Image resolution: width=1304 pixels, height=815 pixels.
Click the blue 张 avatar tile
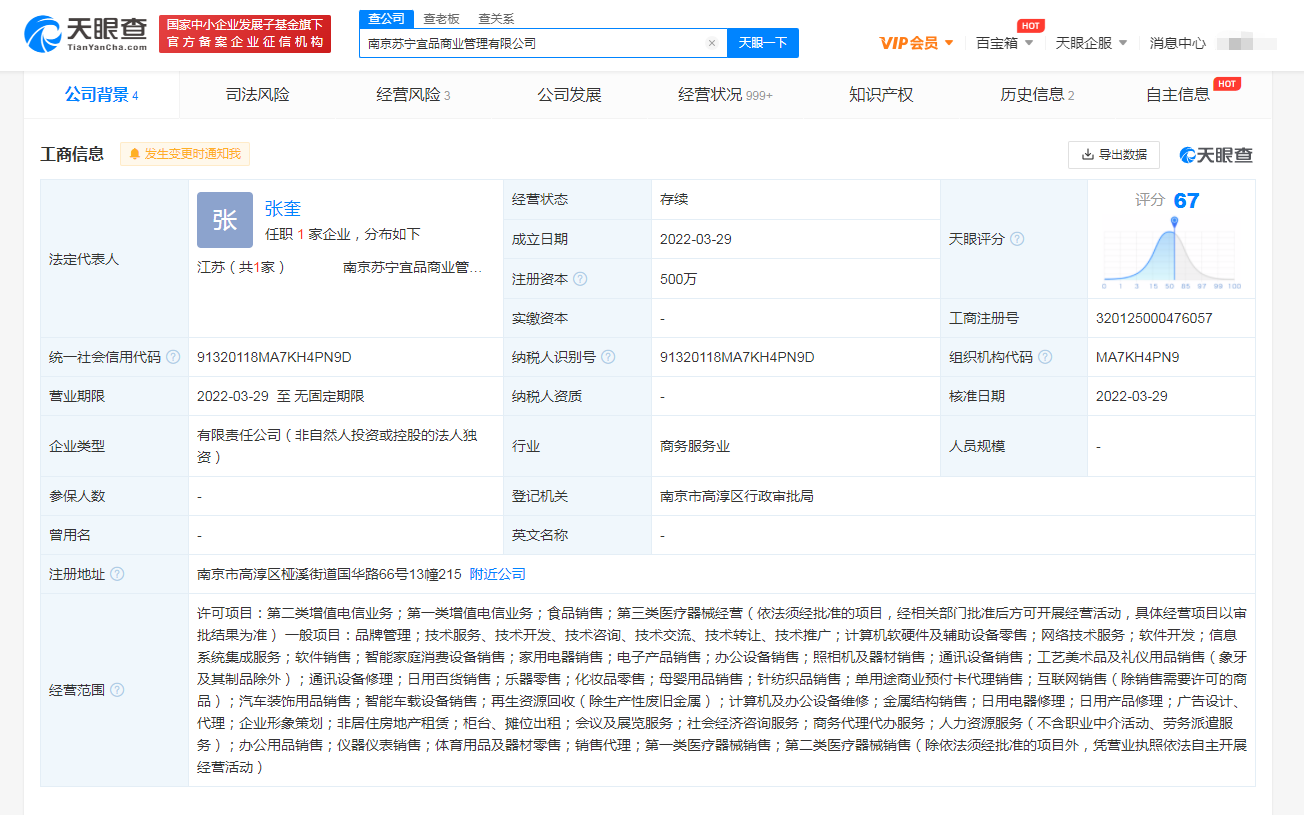coord(224,220)
